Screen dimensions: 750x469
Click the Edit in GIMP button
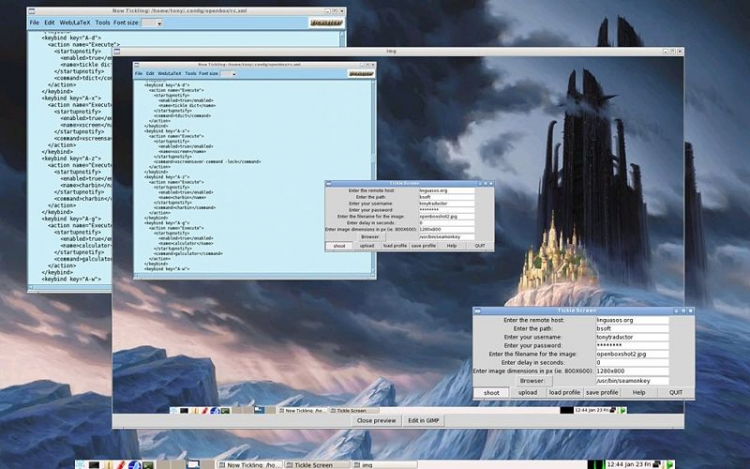[424, 421]
